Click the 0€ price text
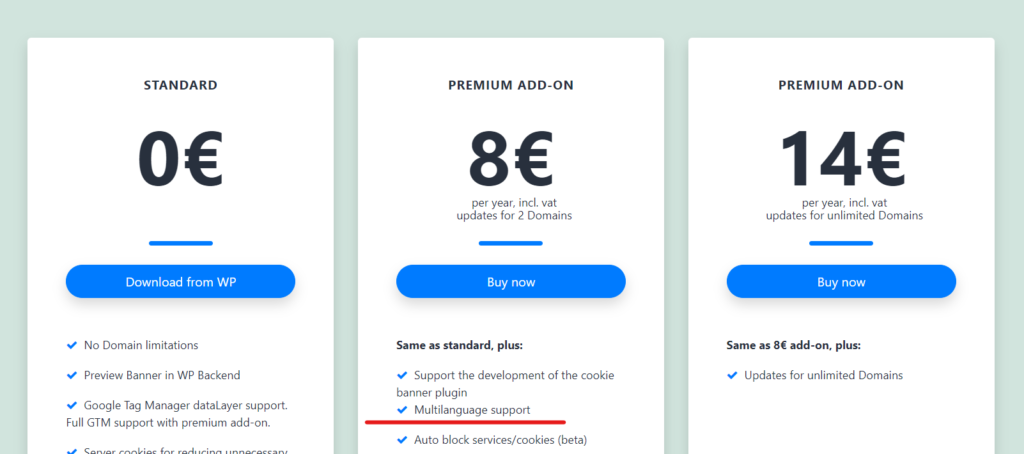The width and height of the screenshot is (1024, 454). [180, 160]
